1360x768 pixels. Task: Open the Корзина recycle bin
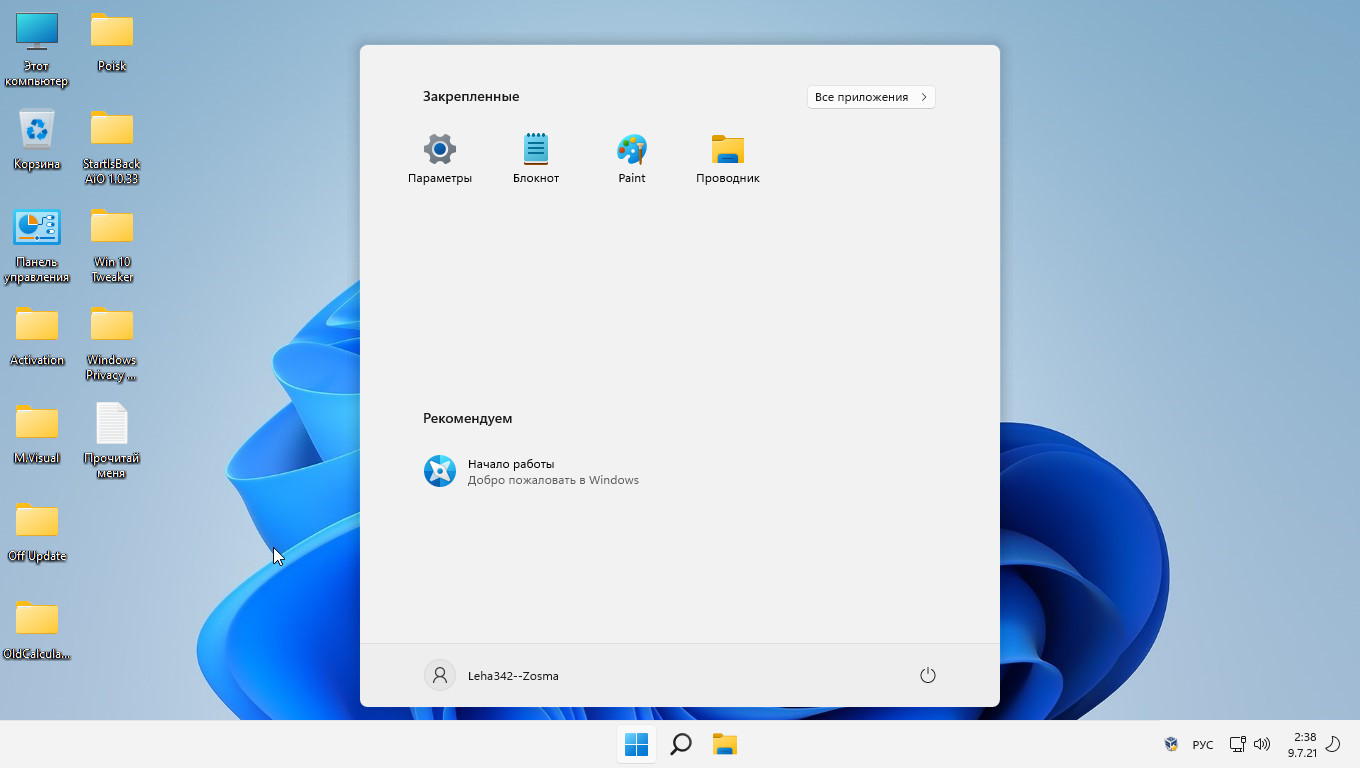coord(37,135)
